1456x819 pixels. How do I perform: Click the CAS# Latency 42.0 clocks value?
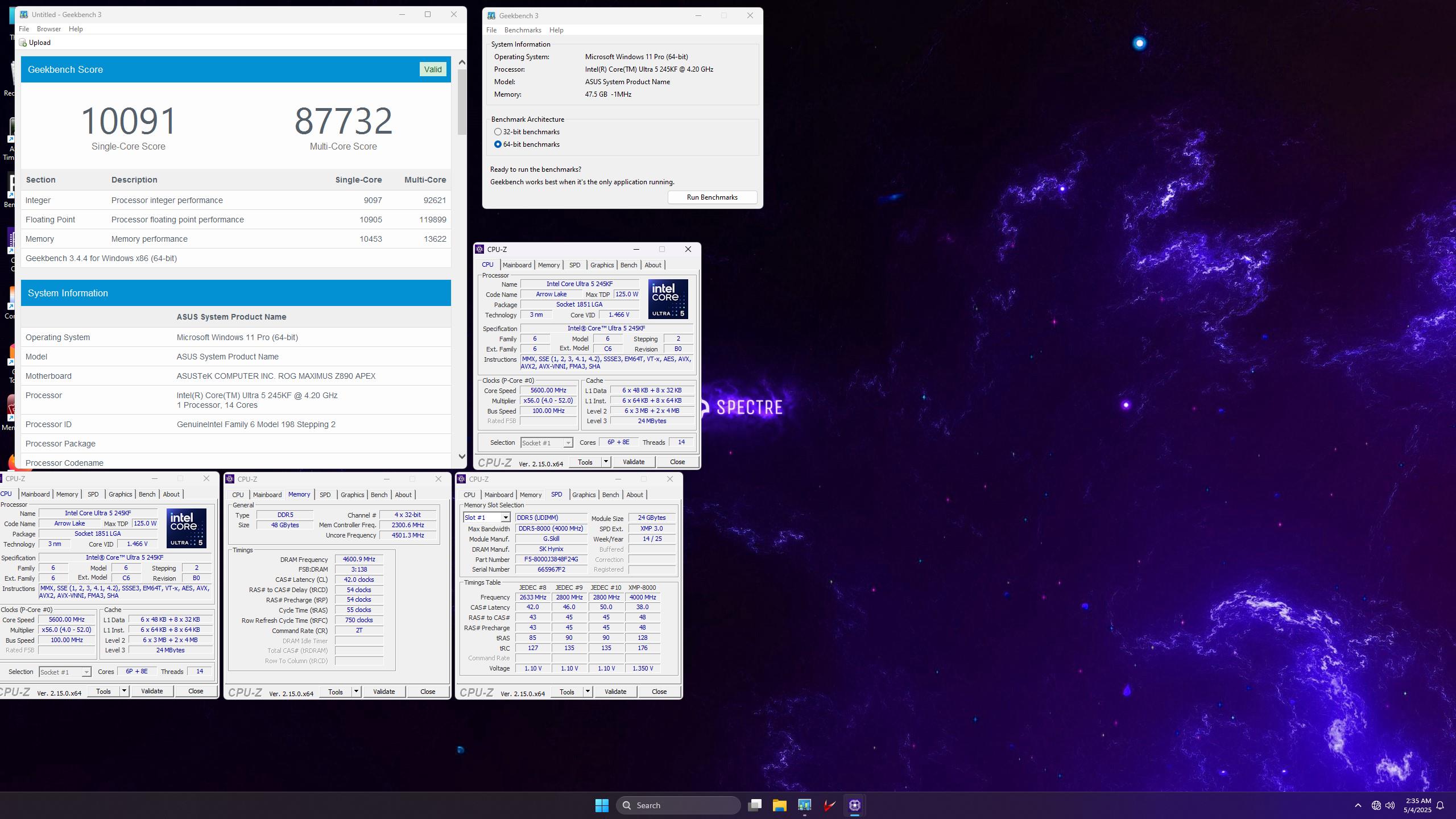pyautogui.click(x=359, y=580)
